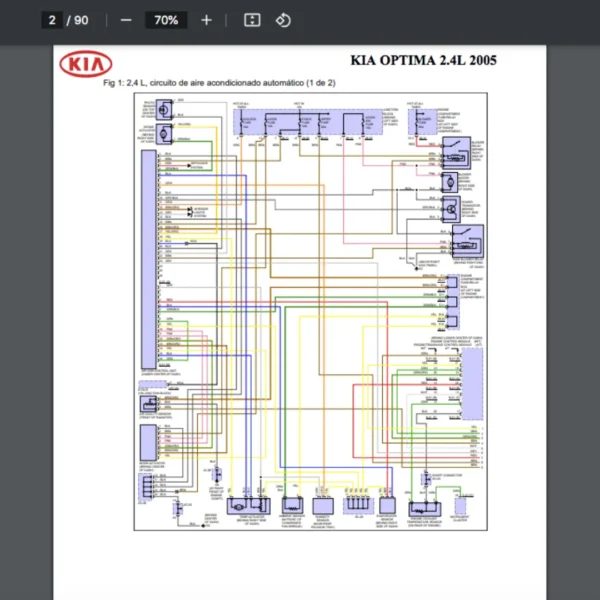Click the zoom in plus button
The height and width of the screenshot is (600, 600).
pos(206,20)
